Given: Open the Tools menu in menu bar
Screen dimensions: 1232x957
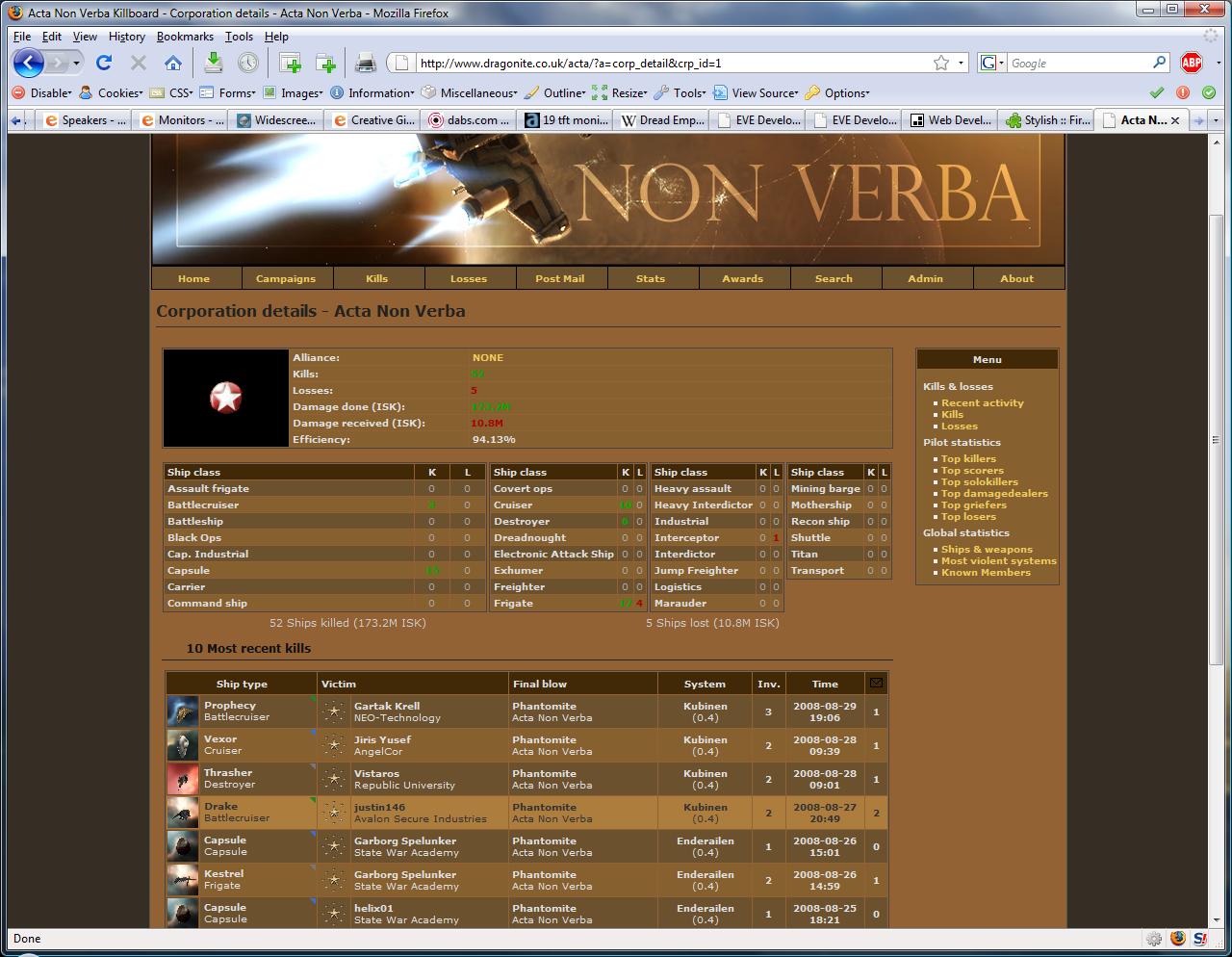Looking at the screenshot, I should 239,37.
